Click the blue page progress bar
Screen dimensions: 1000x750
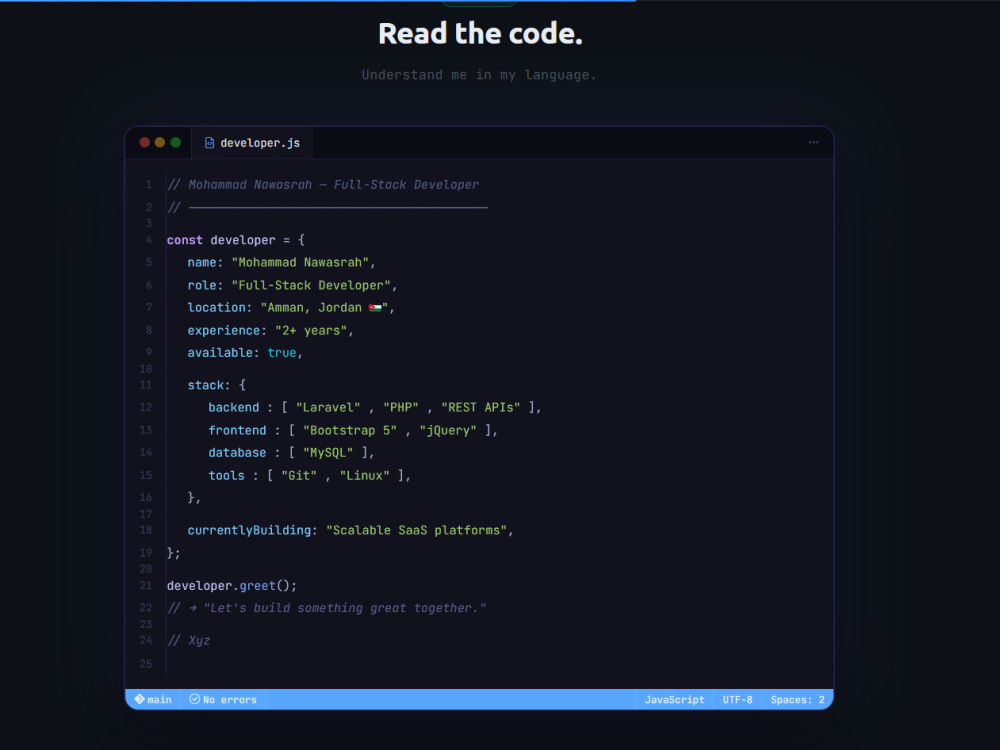pos(318,1)
